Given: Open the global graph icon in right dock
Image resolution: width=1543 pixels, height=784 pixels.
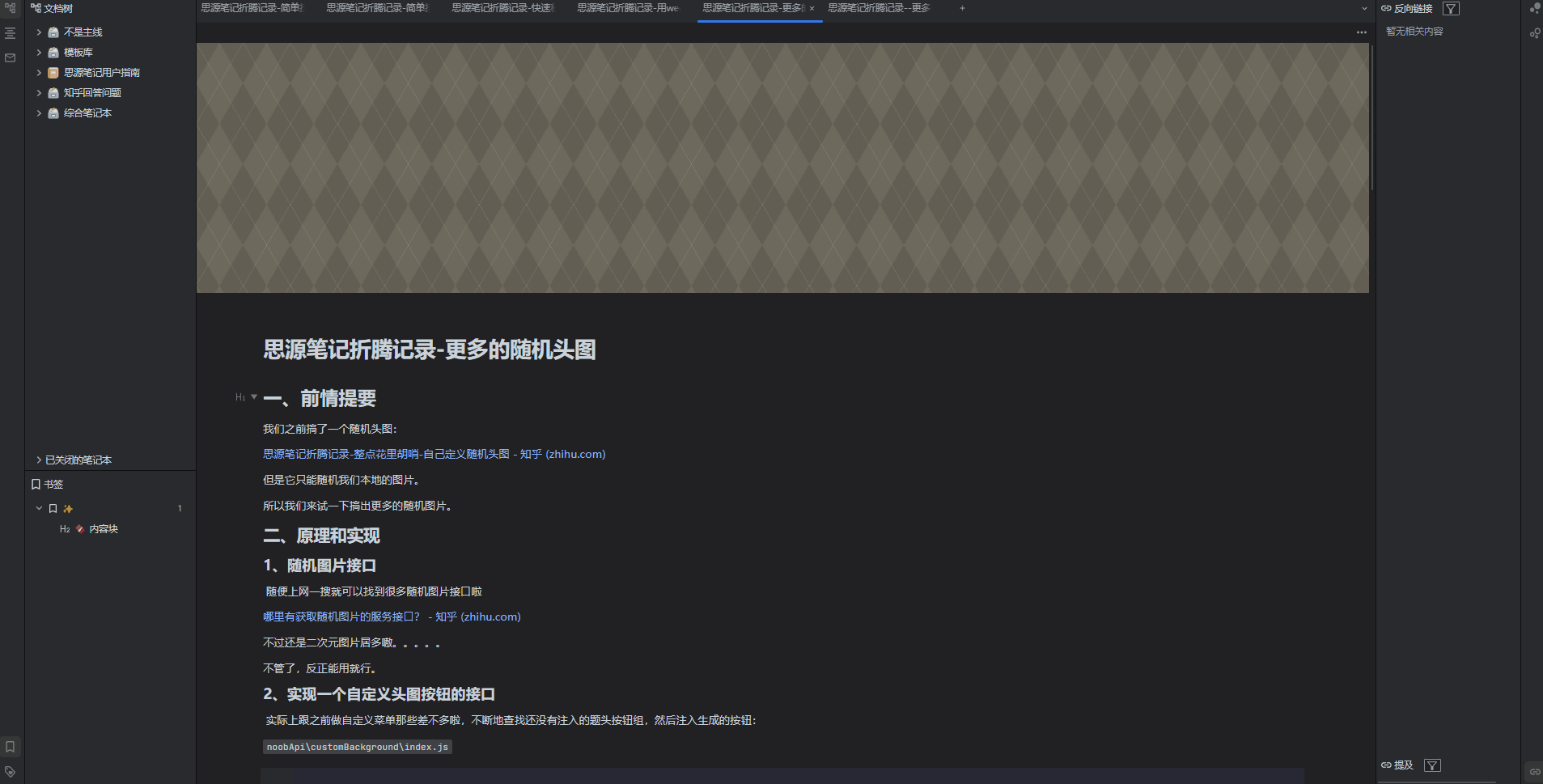Looking at the screenshot, I should point(1535,10).
